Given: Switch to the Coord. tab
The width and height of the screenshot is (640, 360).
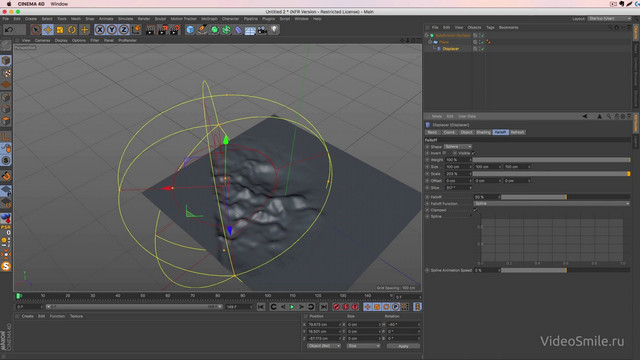Looking at the screenshot, I should click(449, 132).
